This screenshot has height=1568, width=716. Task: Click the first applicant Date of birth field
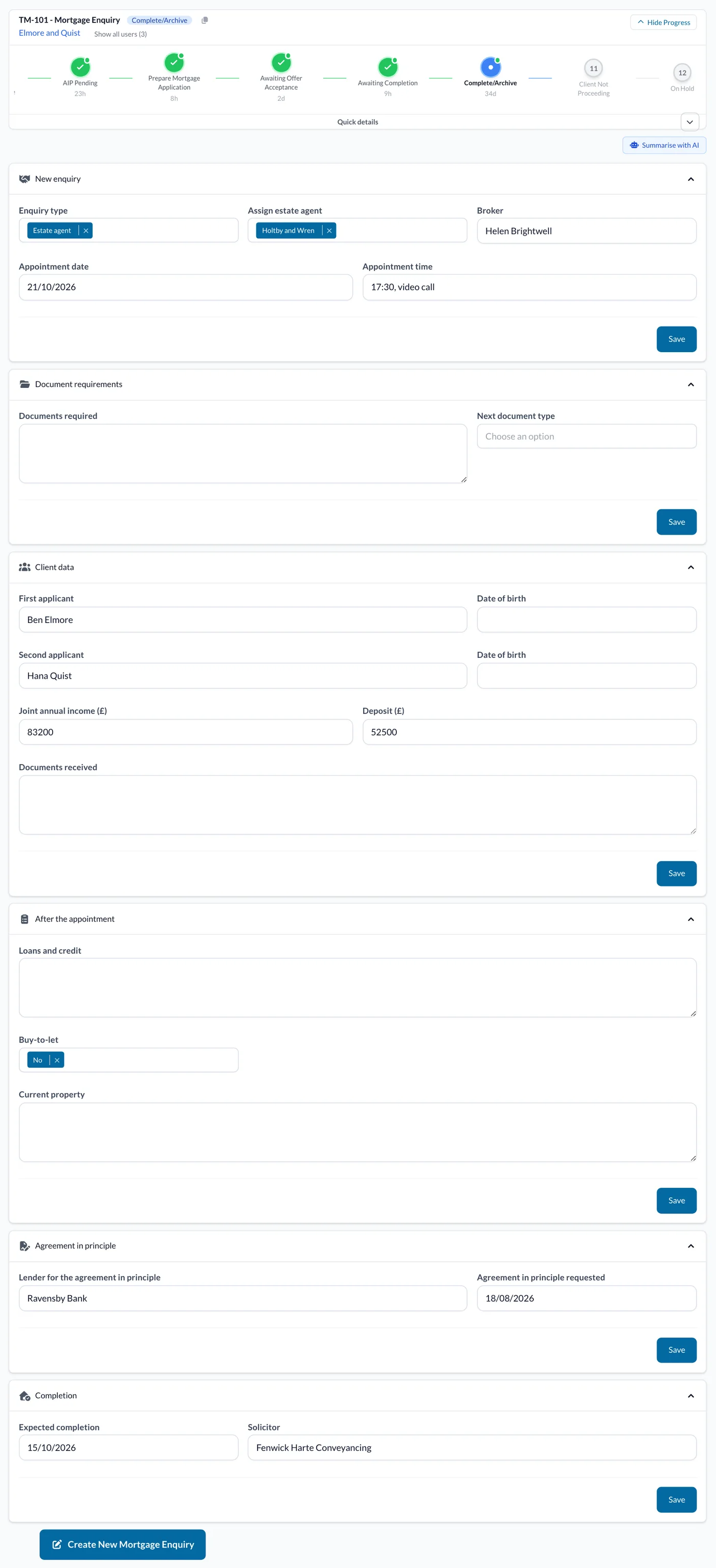pos(587,619)
